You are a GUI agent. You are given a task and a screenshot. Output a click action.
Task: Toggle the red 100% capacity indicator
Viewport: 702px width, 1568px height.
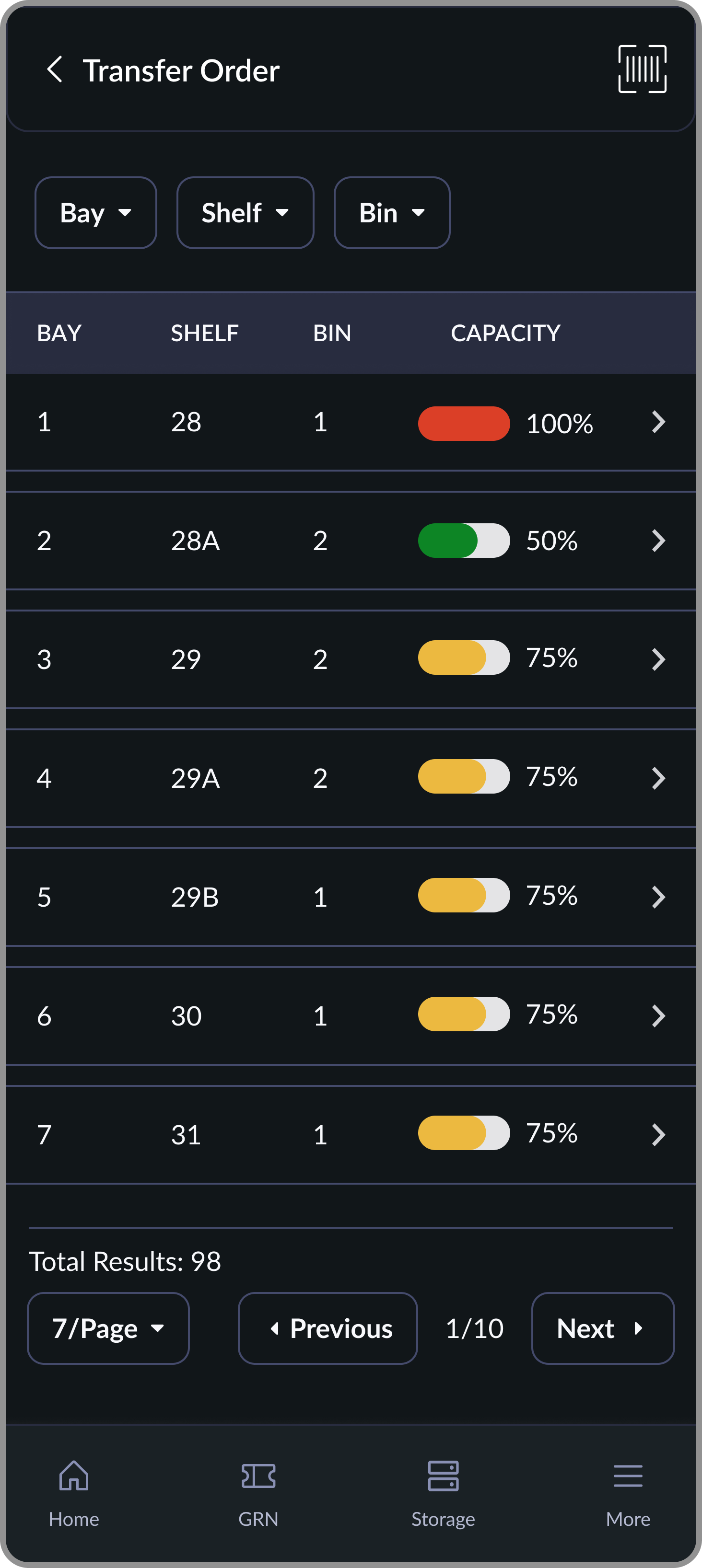click(463, 423)
